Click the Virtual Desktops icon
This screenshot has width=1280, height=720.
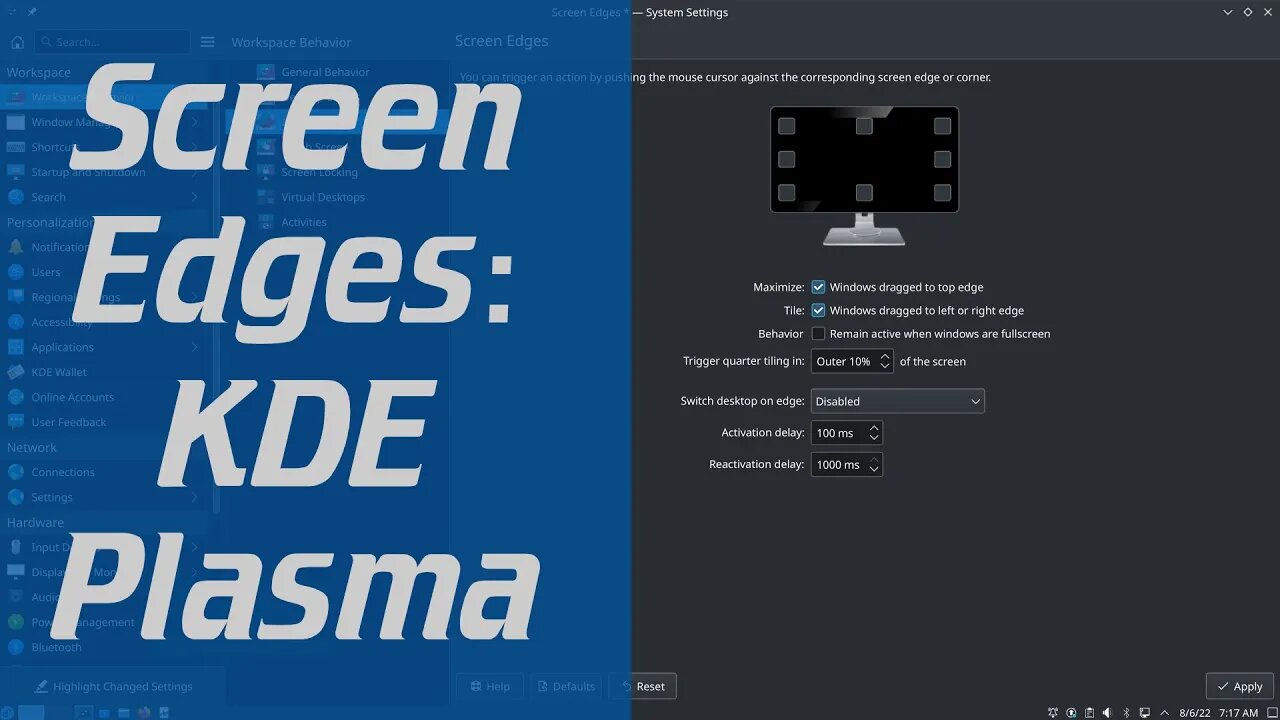tap(265, 197)
